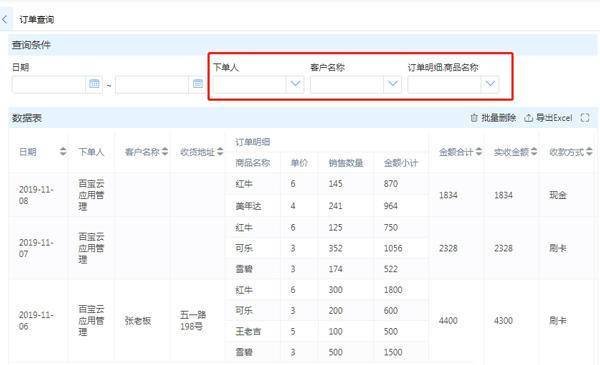600x365 pixels.
Task: Click the 金额小计 sub-column header
Action: pos(401,163)
